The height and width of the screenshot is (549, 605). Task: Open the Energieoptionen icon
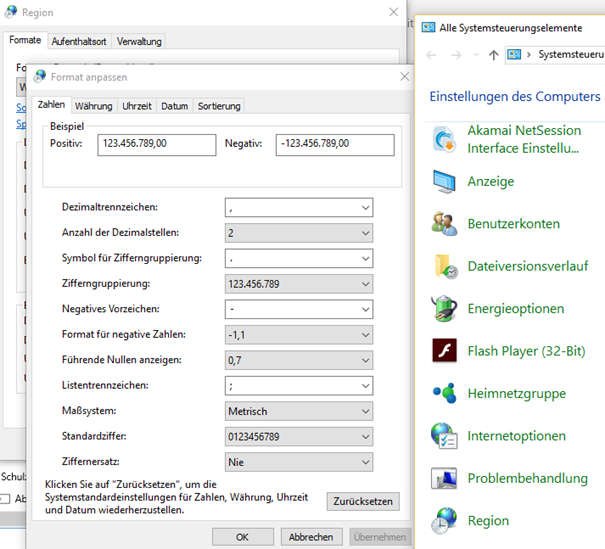[445, 309]
